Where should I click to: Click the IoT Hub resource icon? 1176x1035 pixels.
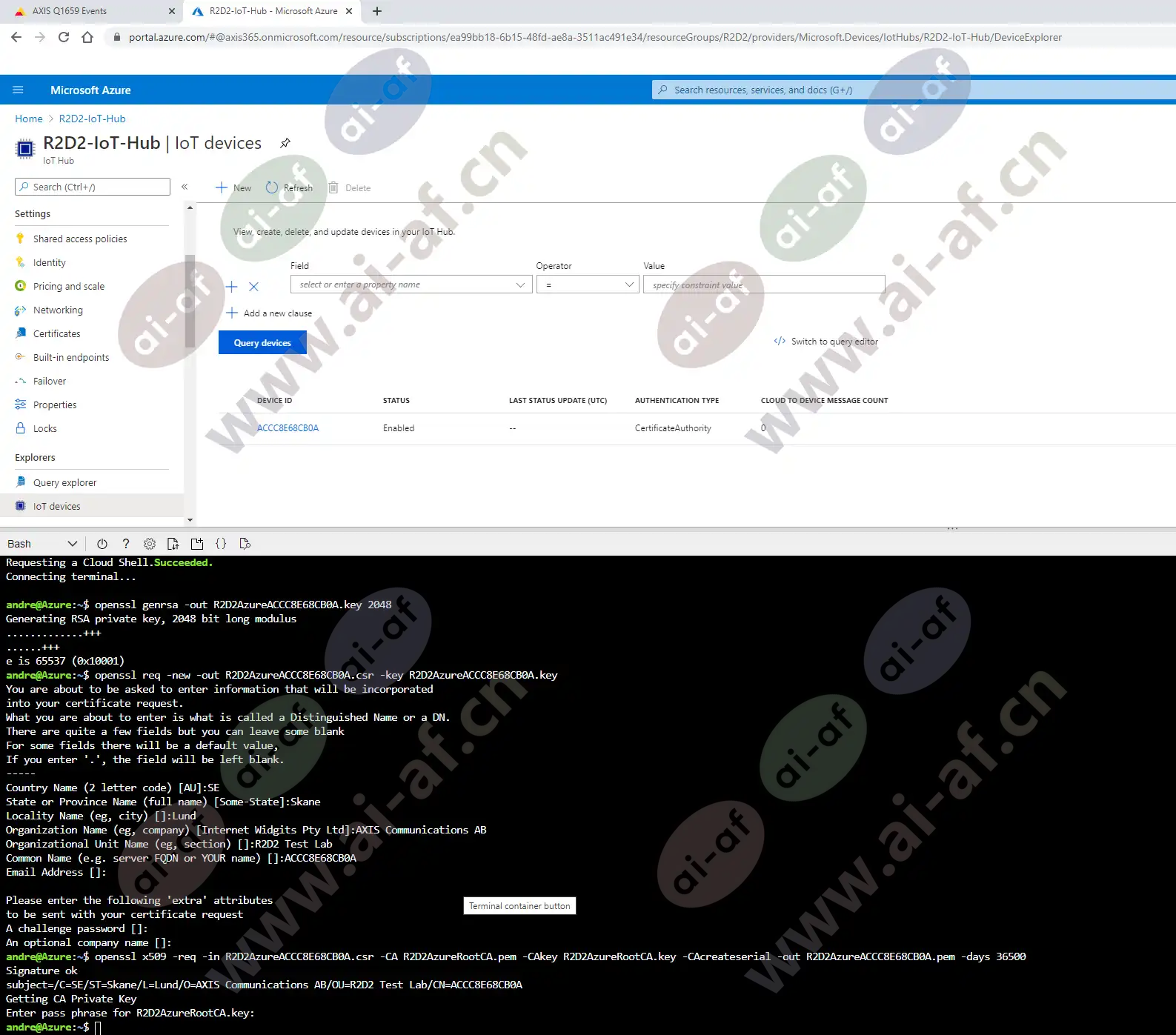[25, 149]
